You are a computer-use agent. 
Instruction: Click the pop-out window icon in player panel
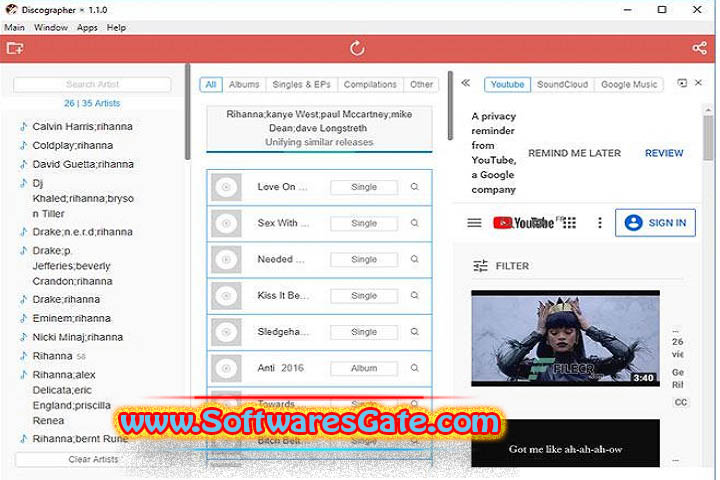click(682, 83)
